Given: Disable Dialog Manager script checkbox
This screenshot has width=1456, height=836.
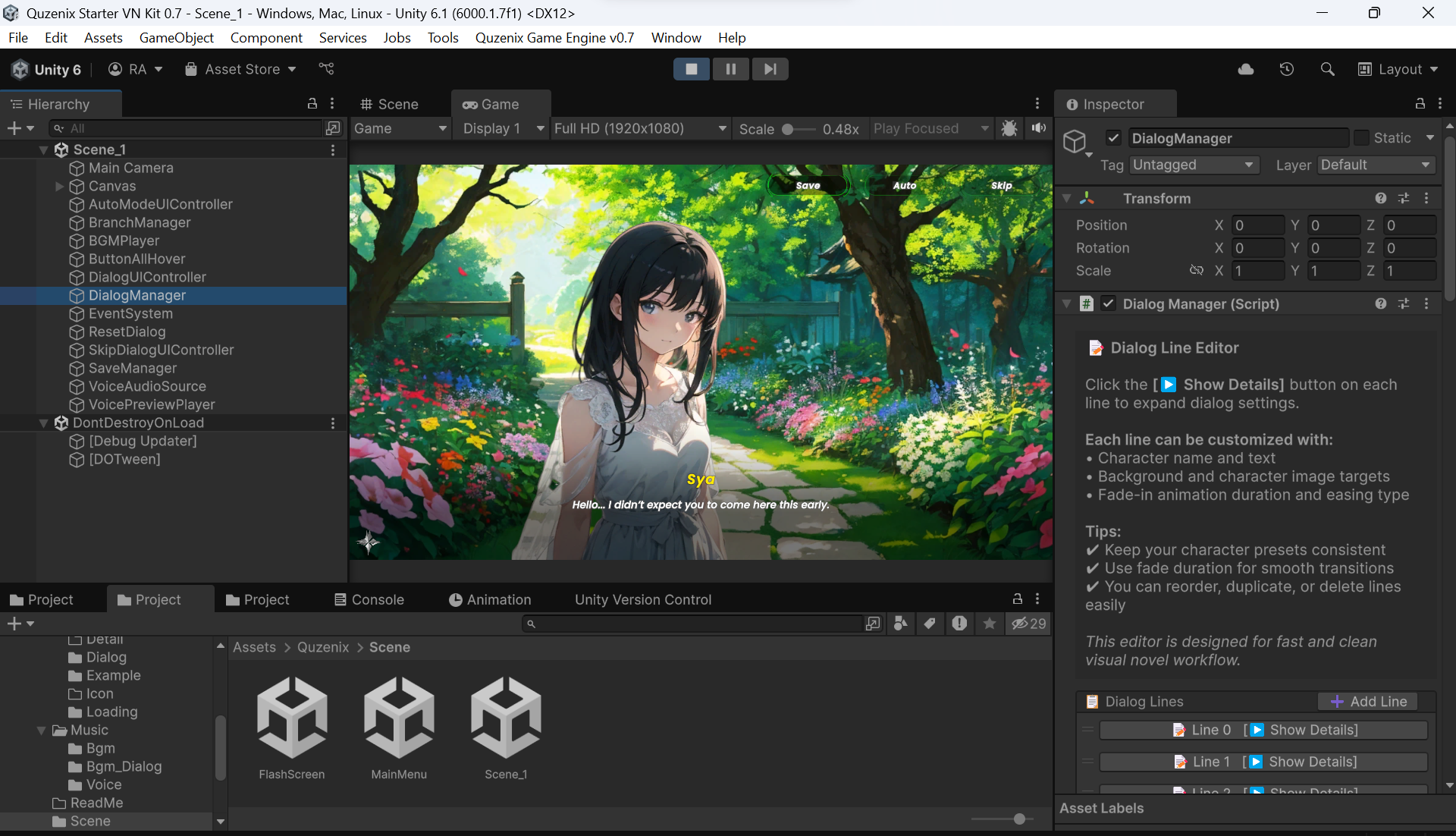Looking at the screenshot, I should [x=1108, y=303].
